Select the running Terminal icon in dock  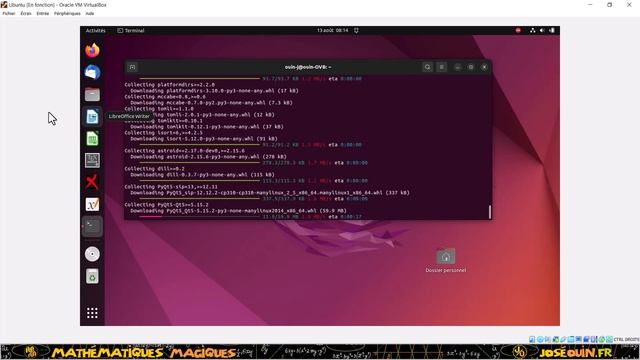point(92,226)
